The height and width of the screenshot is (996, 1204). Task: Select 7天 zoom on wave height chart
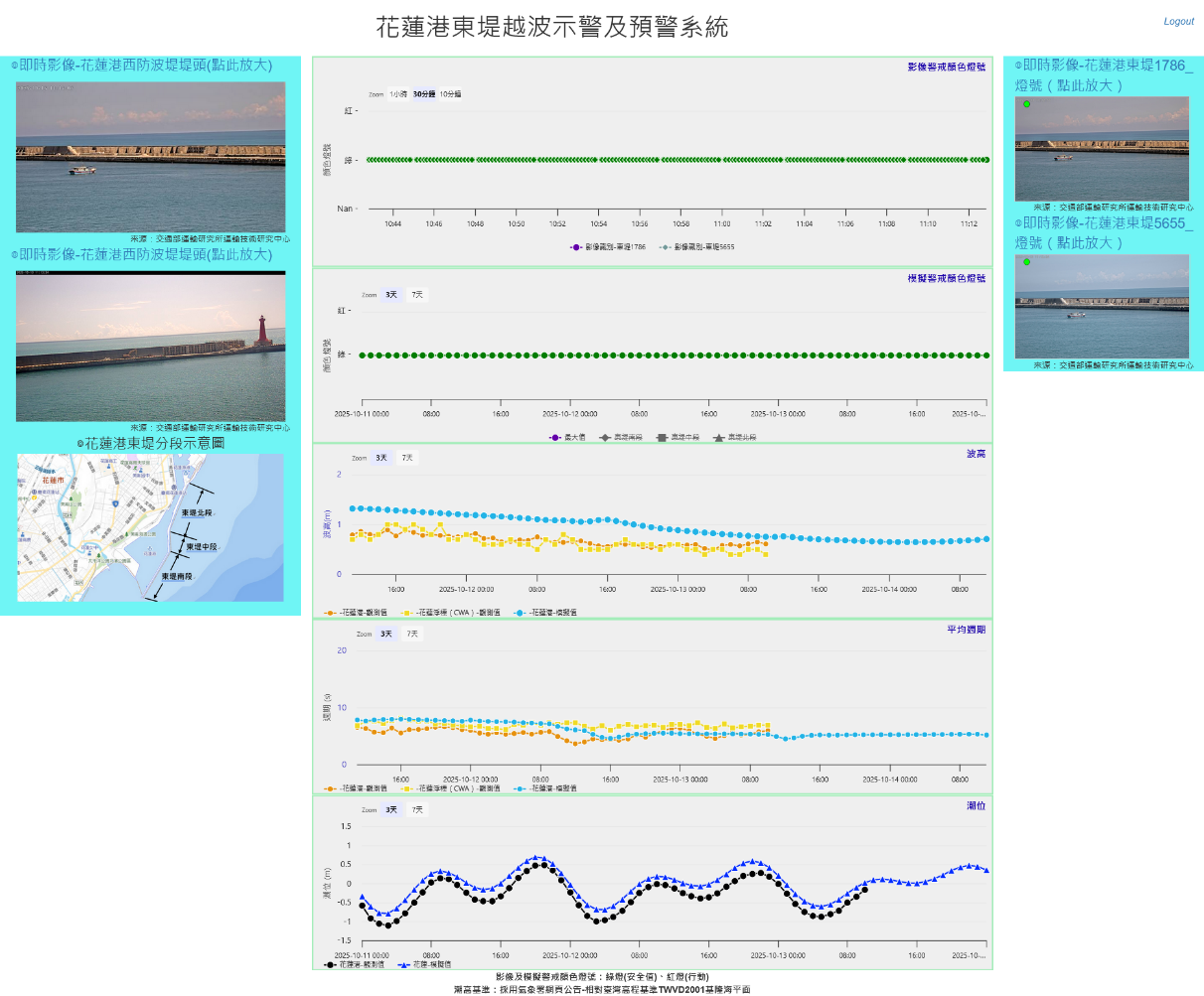[406, 458]
